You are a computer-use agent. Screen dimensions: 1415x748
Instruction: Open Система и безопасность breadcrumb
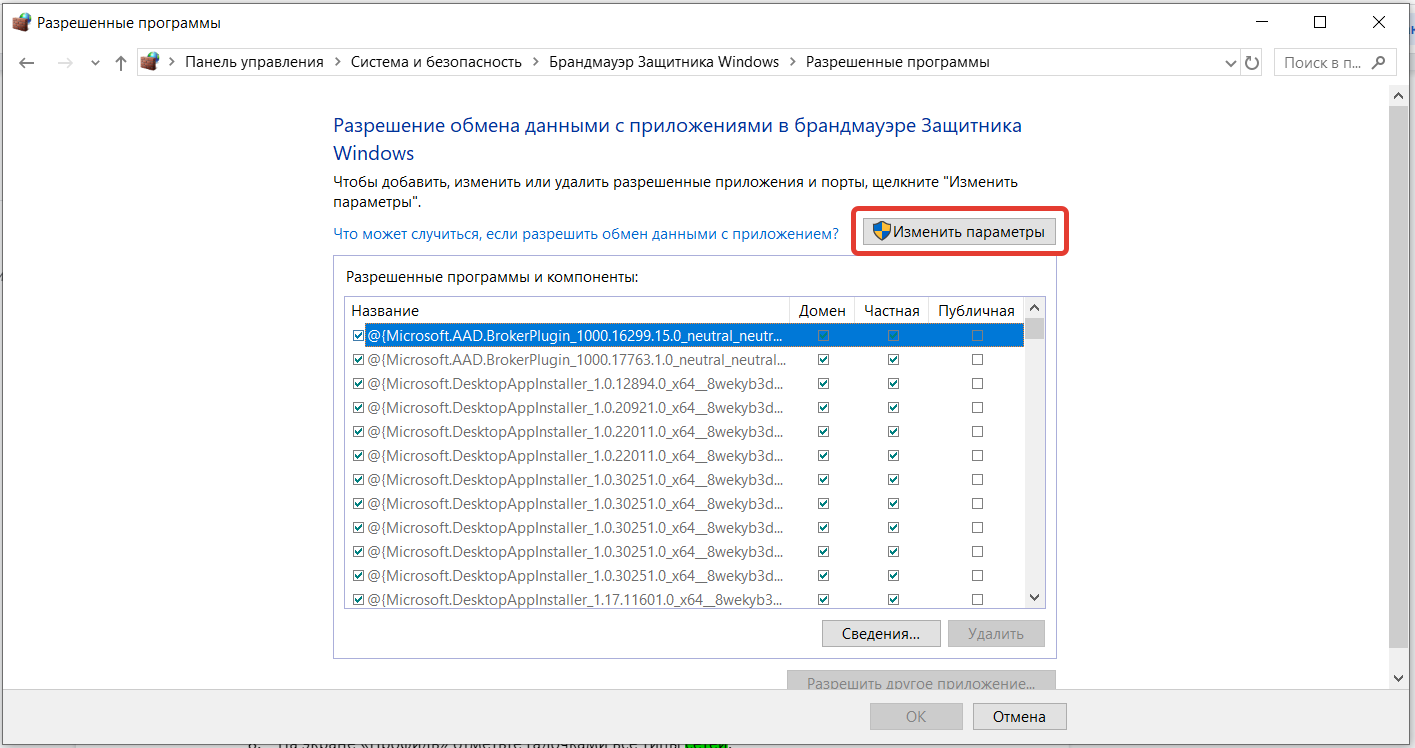[436, 62]
